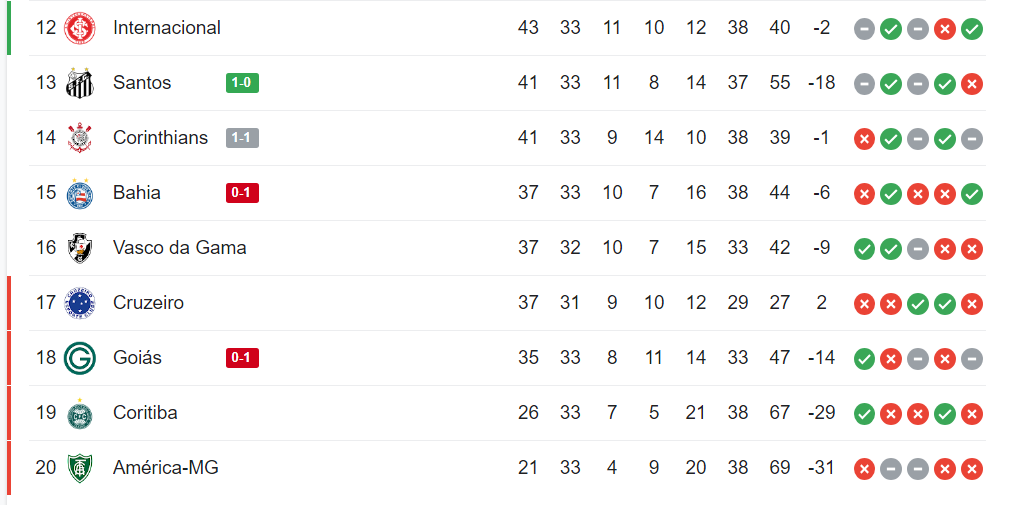Open the Vasco da Gama team link
Viewport: 1010px width, 505px height.
(x=180, y=248)
